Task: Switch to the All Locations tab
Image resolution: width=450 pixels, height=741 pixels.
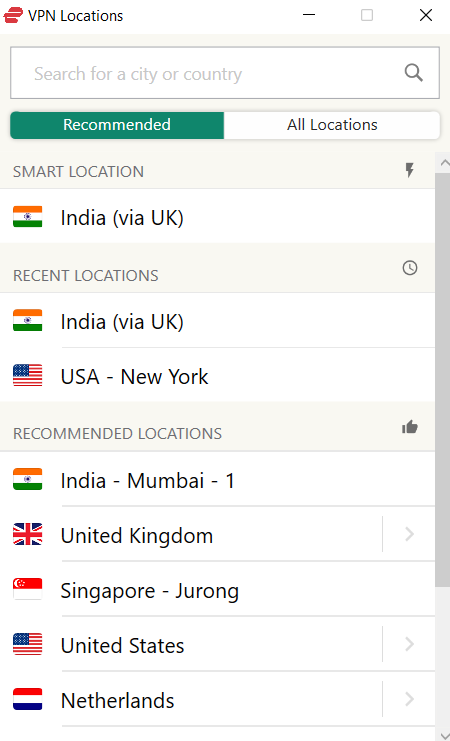Action: pos(332,125)
